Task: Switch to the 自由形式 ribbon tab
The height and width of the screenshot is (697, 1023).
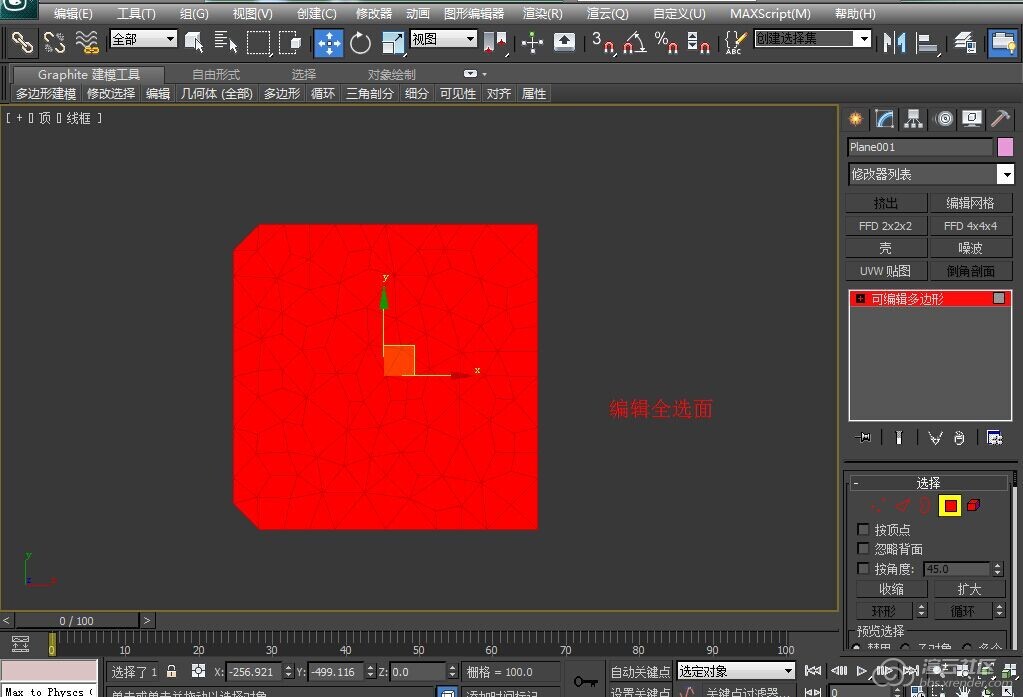Action: tap(216, 75)
